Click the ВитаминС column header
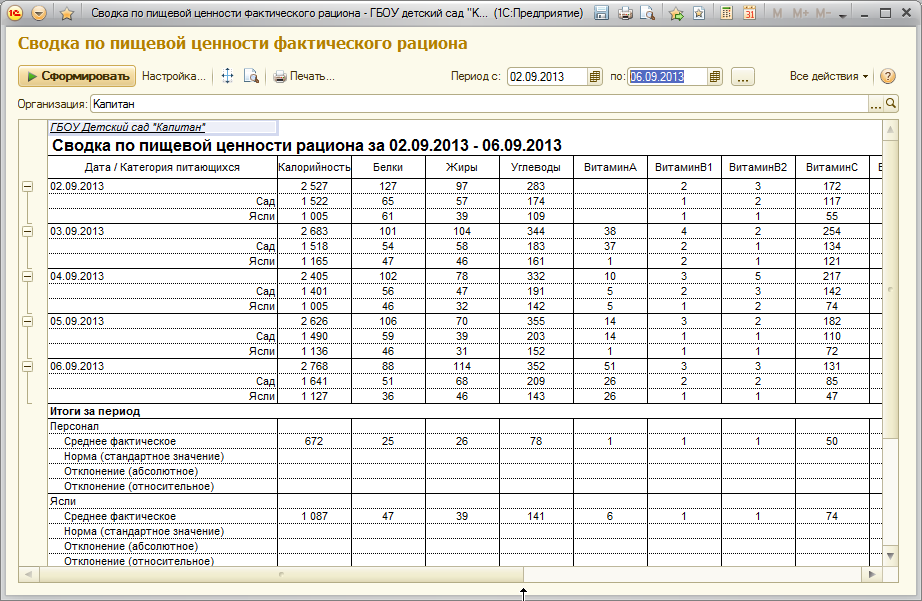Viewport: 922px width, 601px height. tap(831, 167)
